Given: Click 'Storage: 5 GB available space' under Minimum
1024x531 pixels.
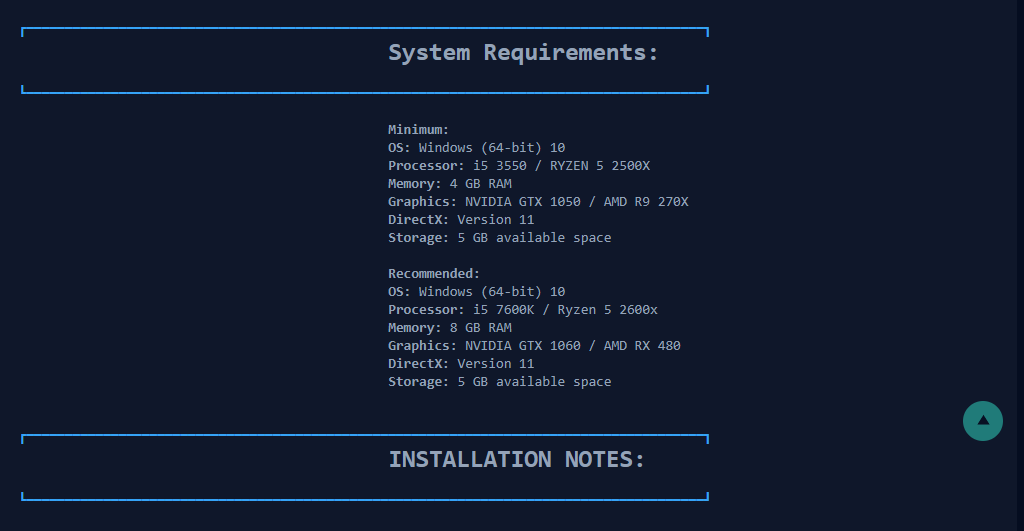Looking at the screenshot, I should [x=500, y=237].
